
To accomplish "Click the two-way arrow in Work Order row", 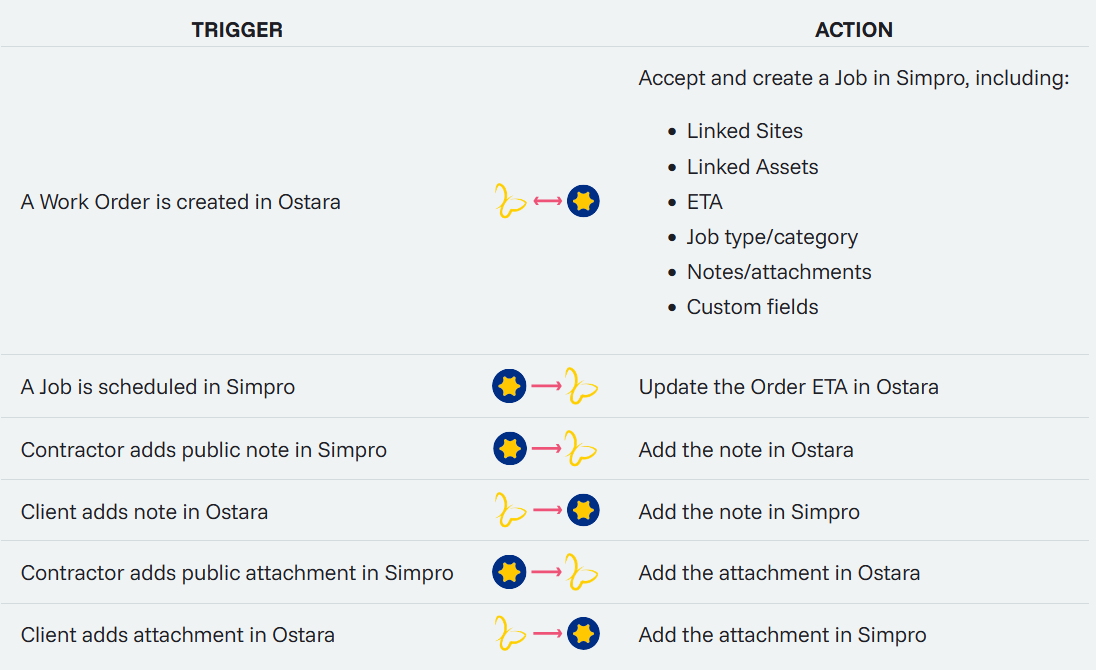I will pos(547,201).
